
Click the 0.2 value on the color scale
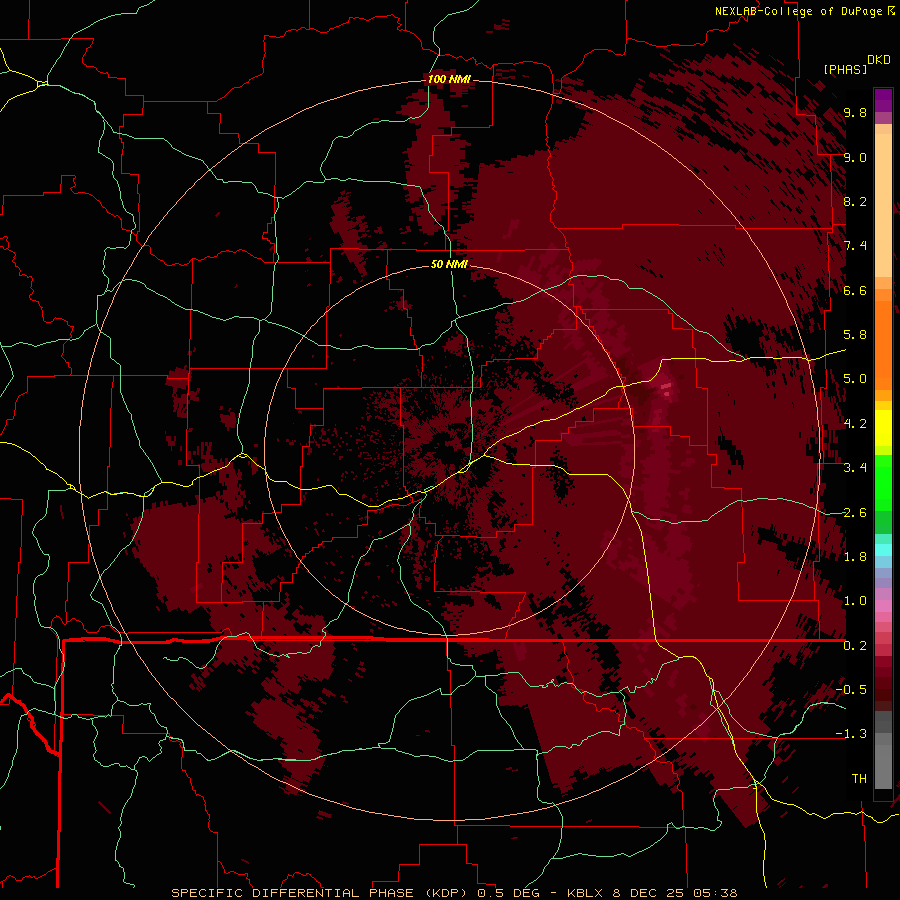tap(855, 646)
